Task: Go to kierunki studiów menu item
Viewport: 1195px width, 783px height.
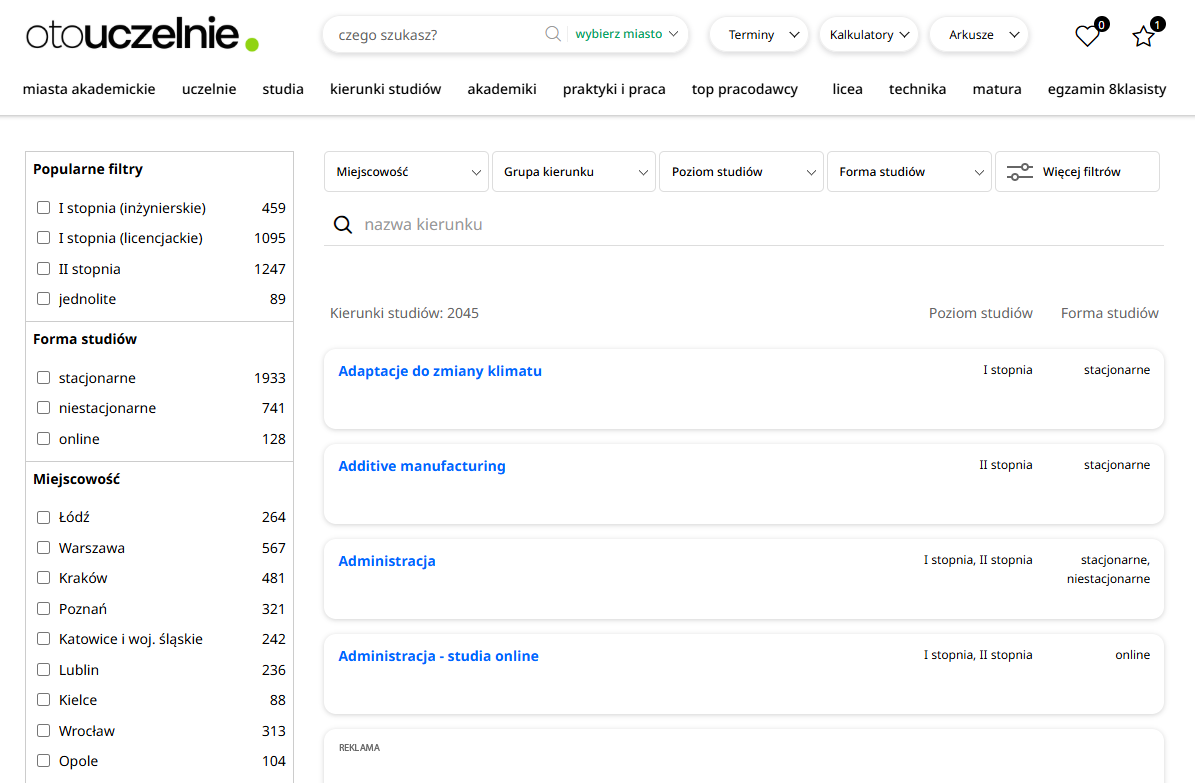Action: click(385, 89)
